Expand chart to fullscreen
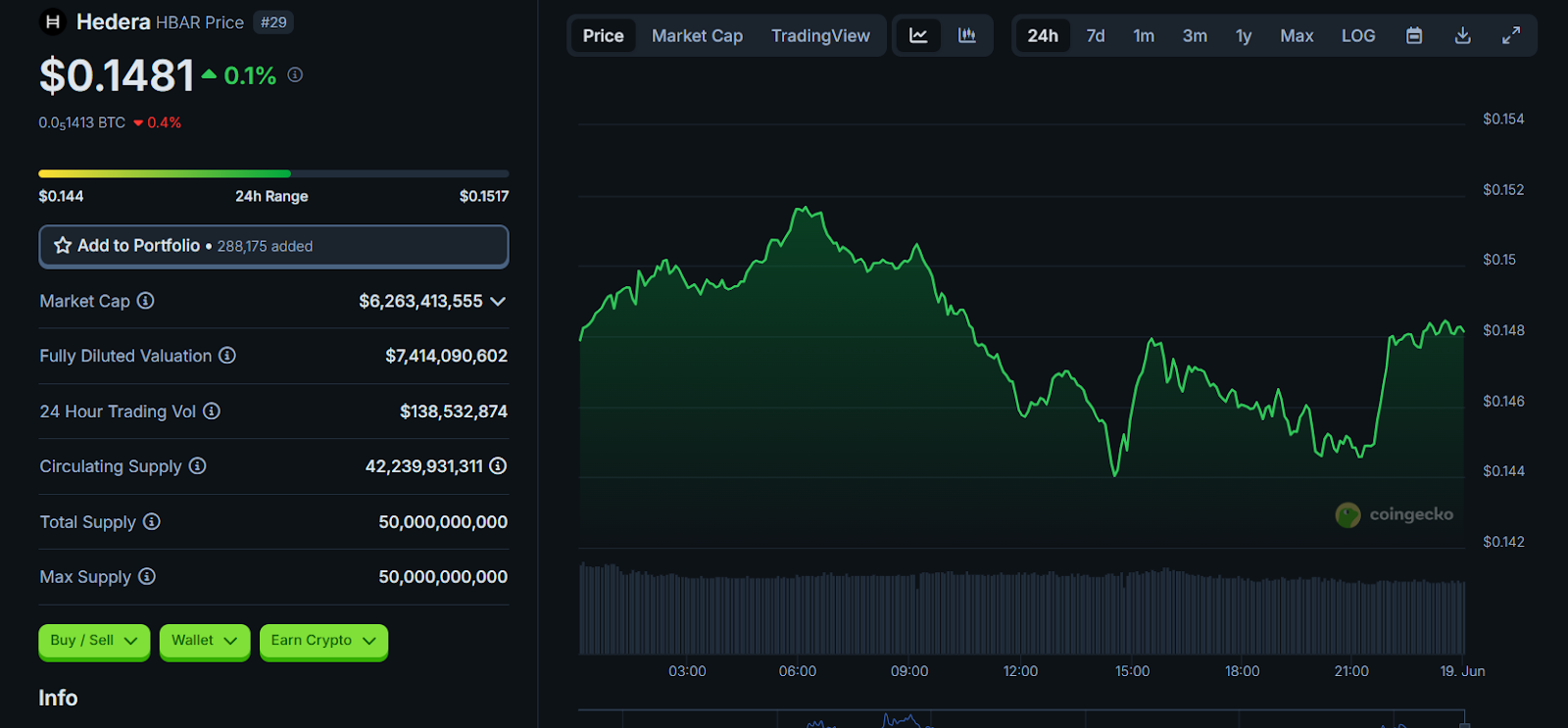1568x728 pixels. [x=1511, y=36]
